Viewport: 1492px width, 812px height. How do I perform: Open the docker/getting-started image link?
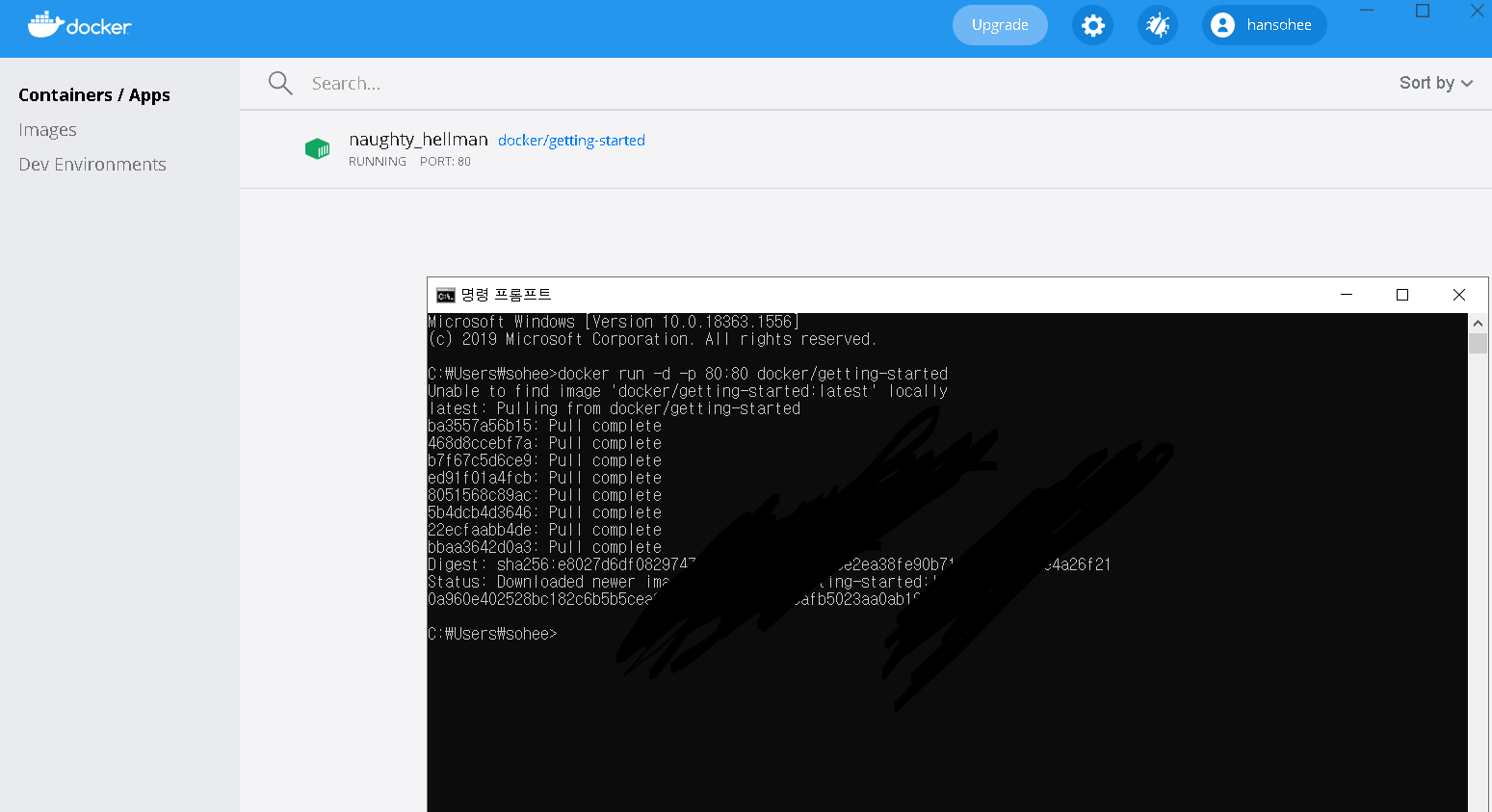point(571,141)
